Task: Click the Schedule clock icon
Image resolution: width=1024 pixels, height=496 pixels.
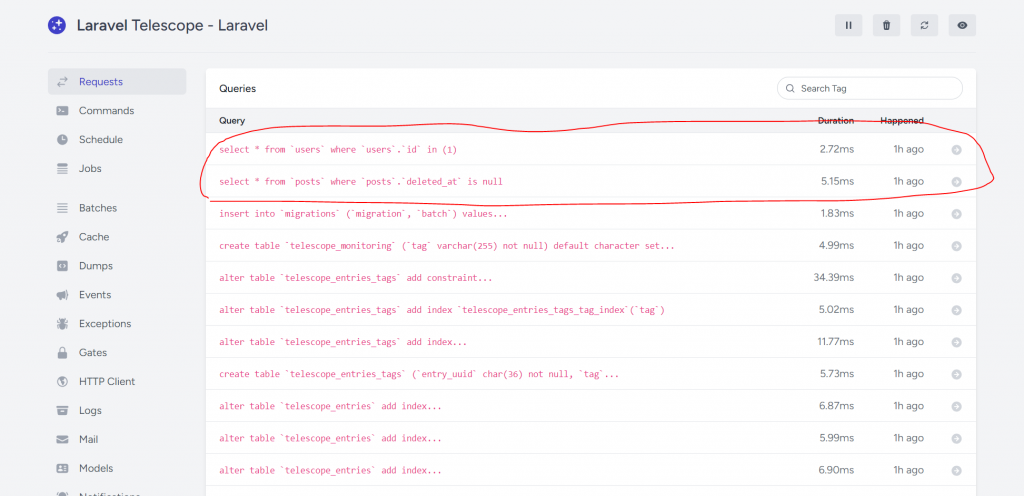Action: pyautogui.click(x=63, y=139)
